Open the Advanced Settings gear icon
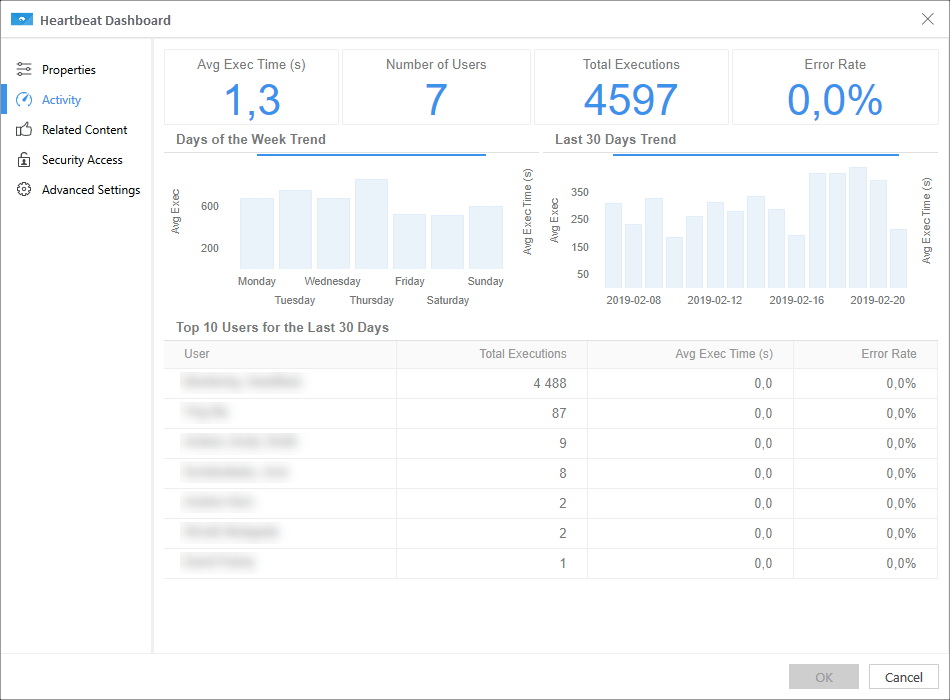 25,189
